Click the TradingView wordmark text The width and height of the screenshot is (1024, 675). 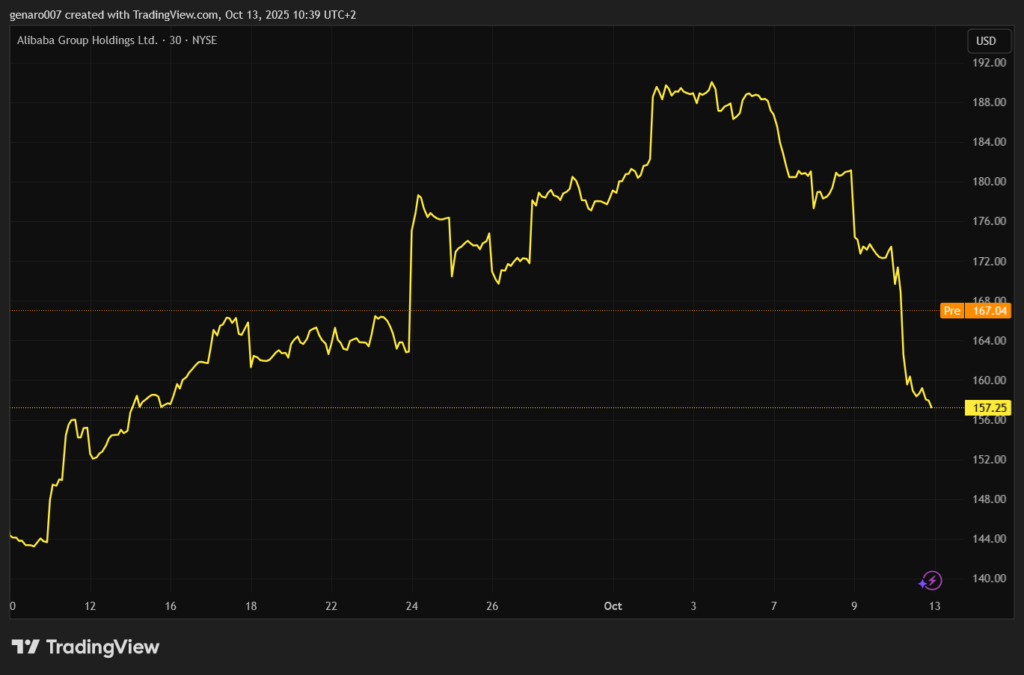[102, 647]
